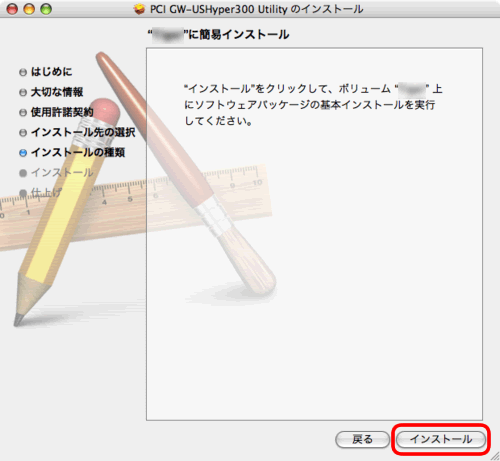Click the window resize grip corner
The width and height of the screenshot is (500, 461).
pos(495,456)
